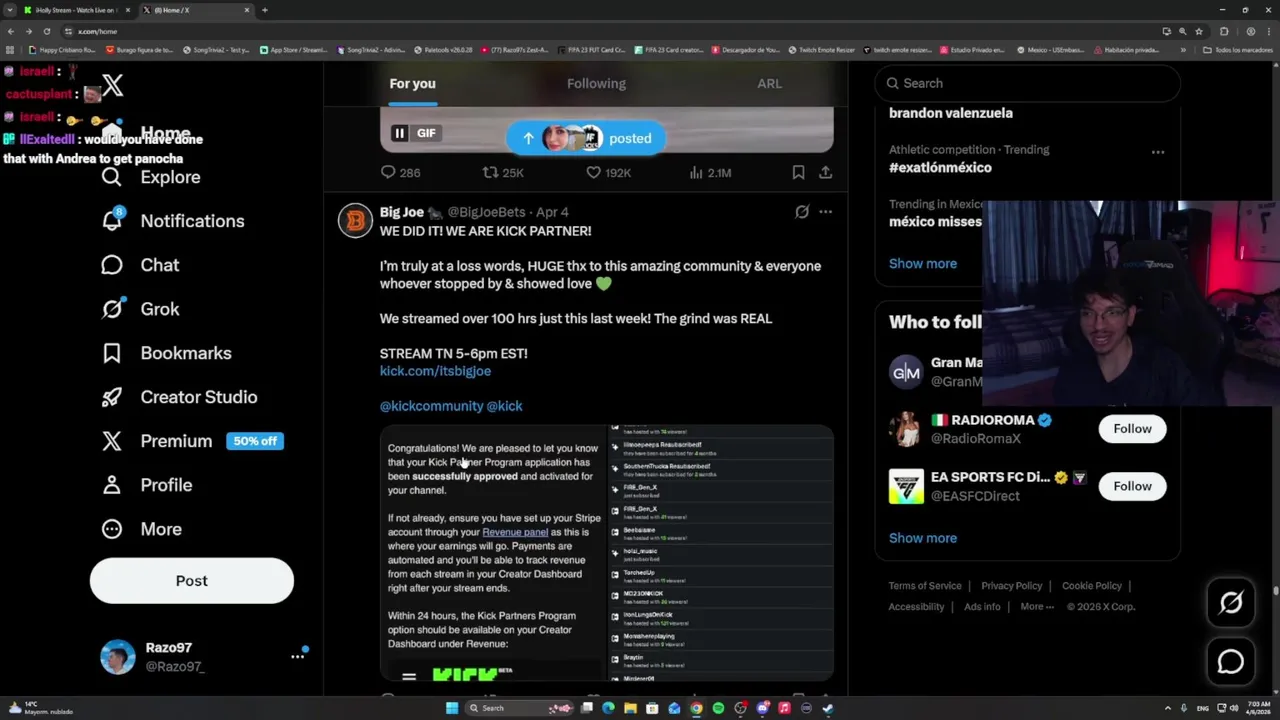This screenshot has width=1280, height=720.
Task: Reload the page in Chrome
Action: [46, 31]
